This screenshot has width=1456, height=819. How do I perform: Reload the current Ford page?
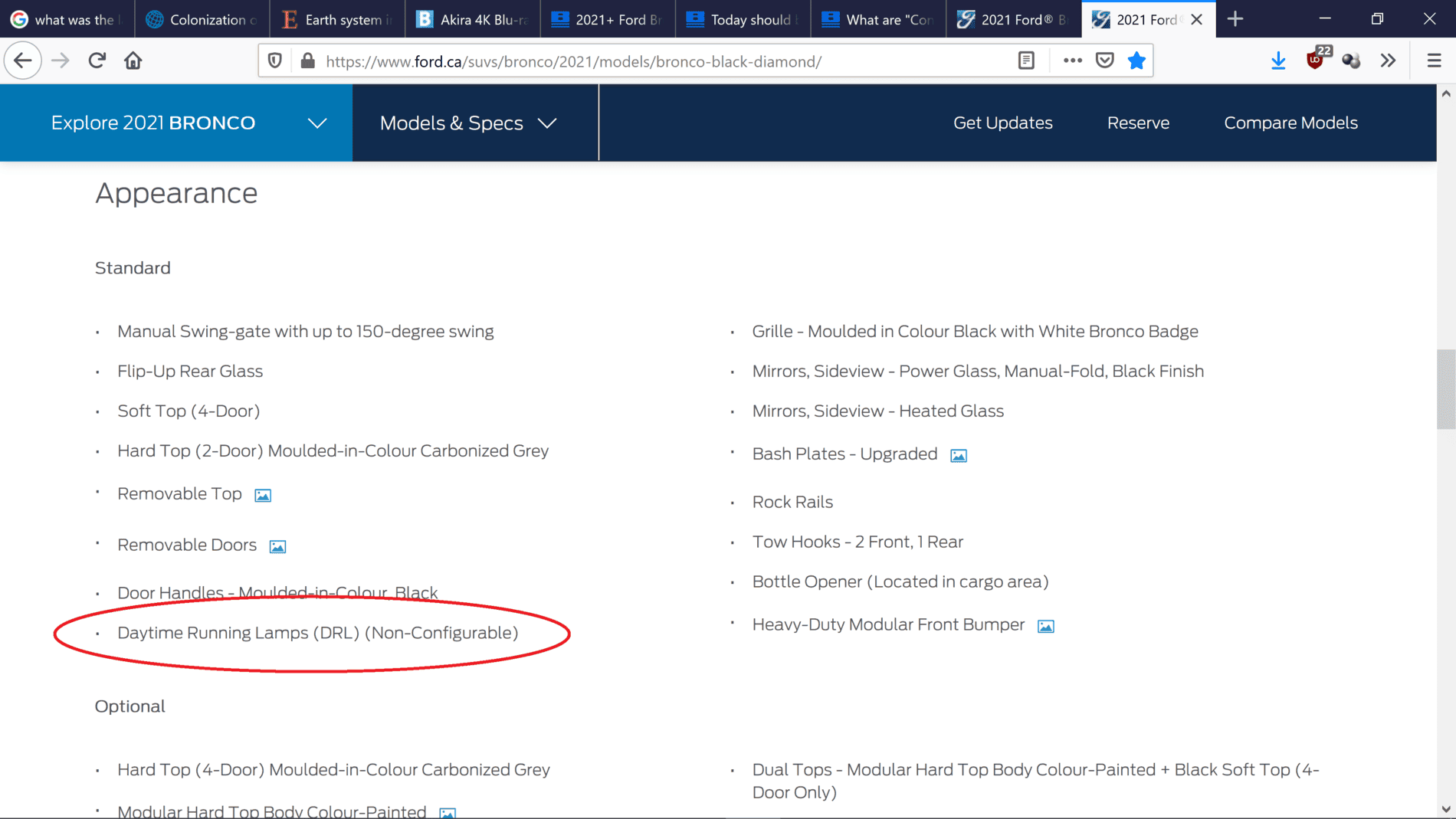point(97,61)
